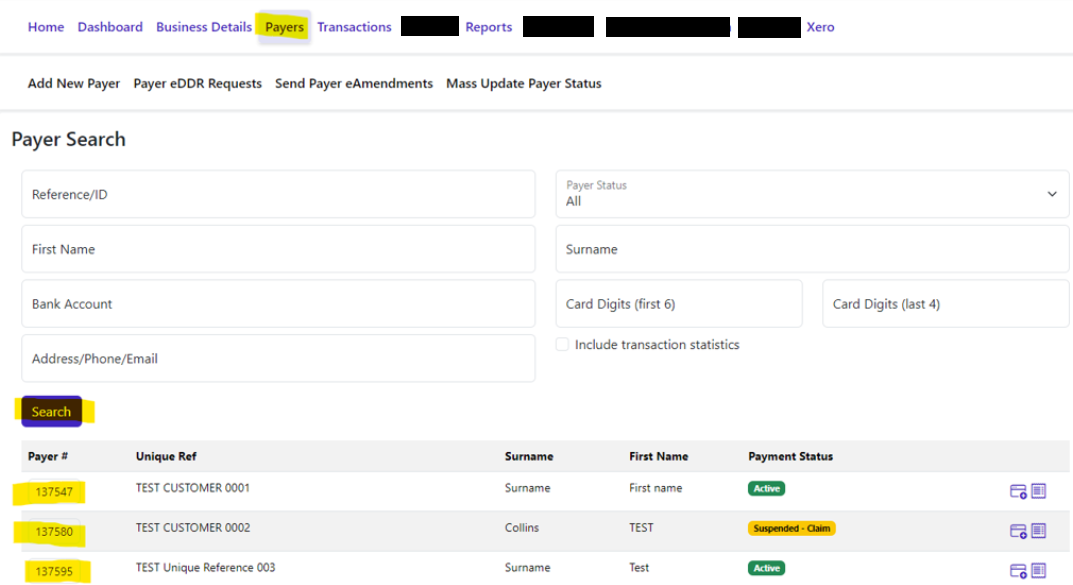Open transaction list icon for payer 137547
The width and height of the screenshot is (1073, 585).
[x=1038, y=491]
